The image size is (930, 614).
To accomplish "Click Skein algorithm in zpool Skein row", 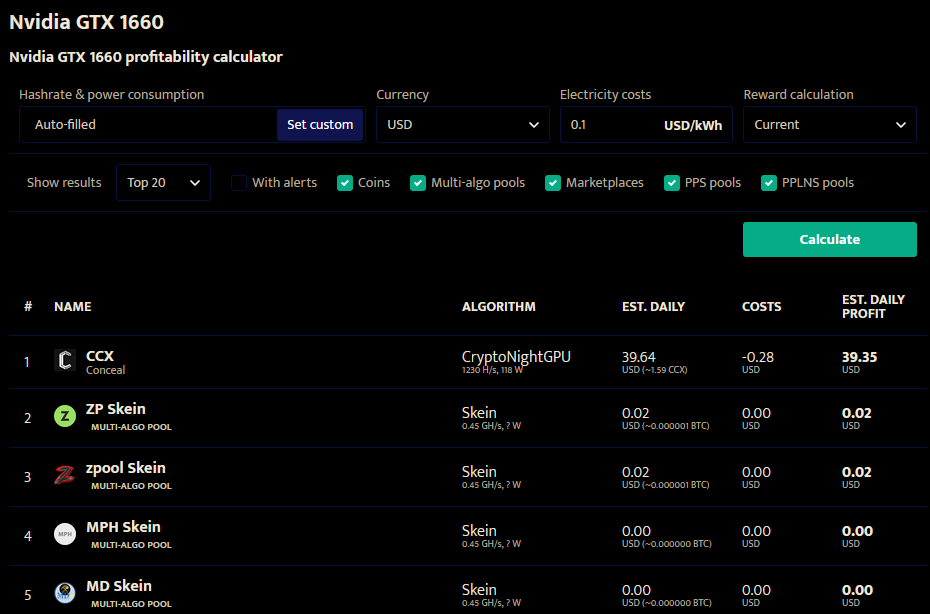I will [479, 472].
